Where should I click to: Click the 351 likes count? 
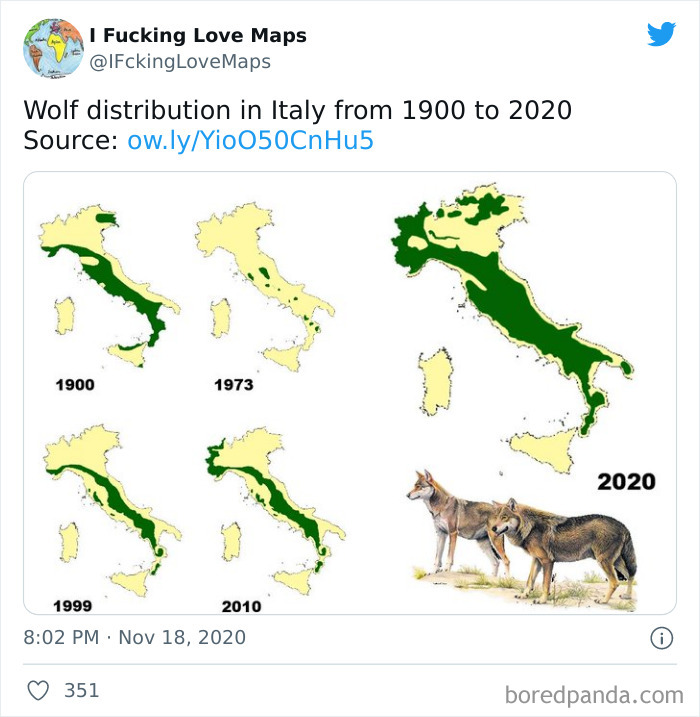tap(81, 690)
